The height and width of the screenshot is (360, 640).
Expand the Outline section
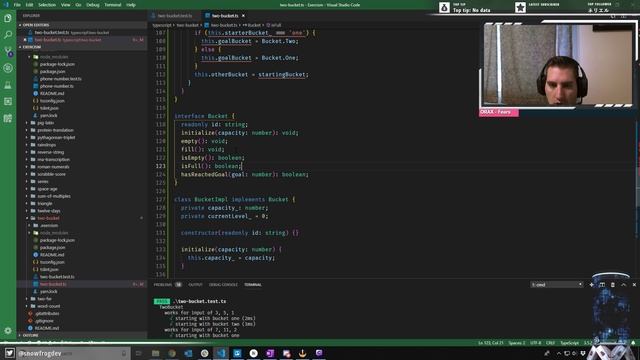tap(82, 335)
